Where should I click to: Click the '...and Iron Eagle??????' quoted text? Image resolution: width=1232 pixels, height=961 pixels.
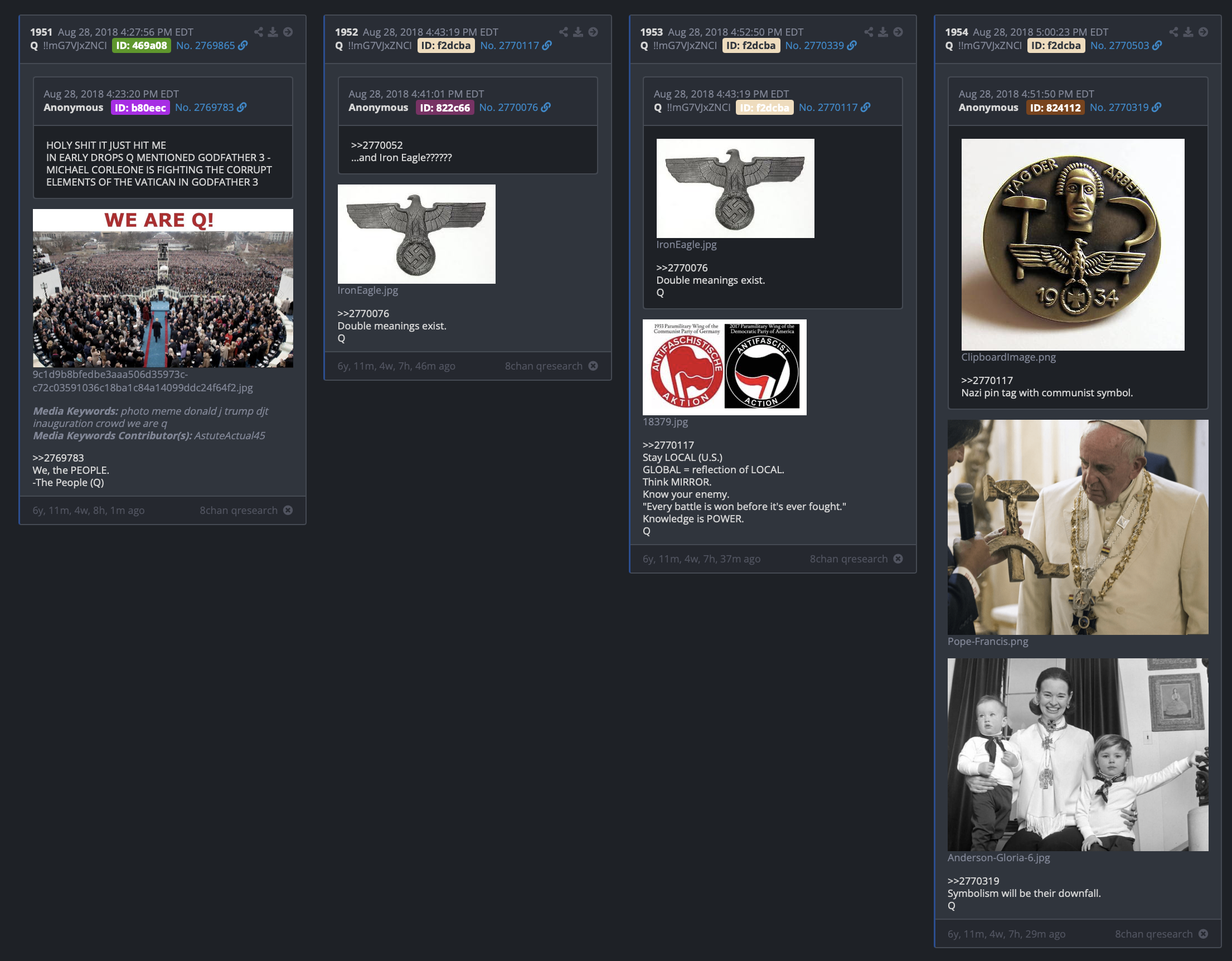401,158
